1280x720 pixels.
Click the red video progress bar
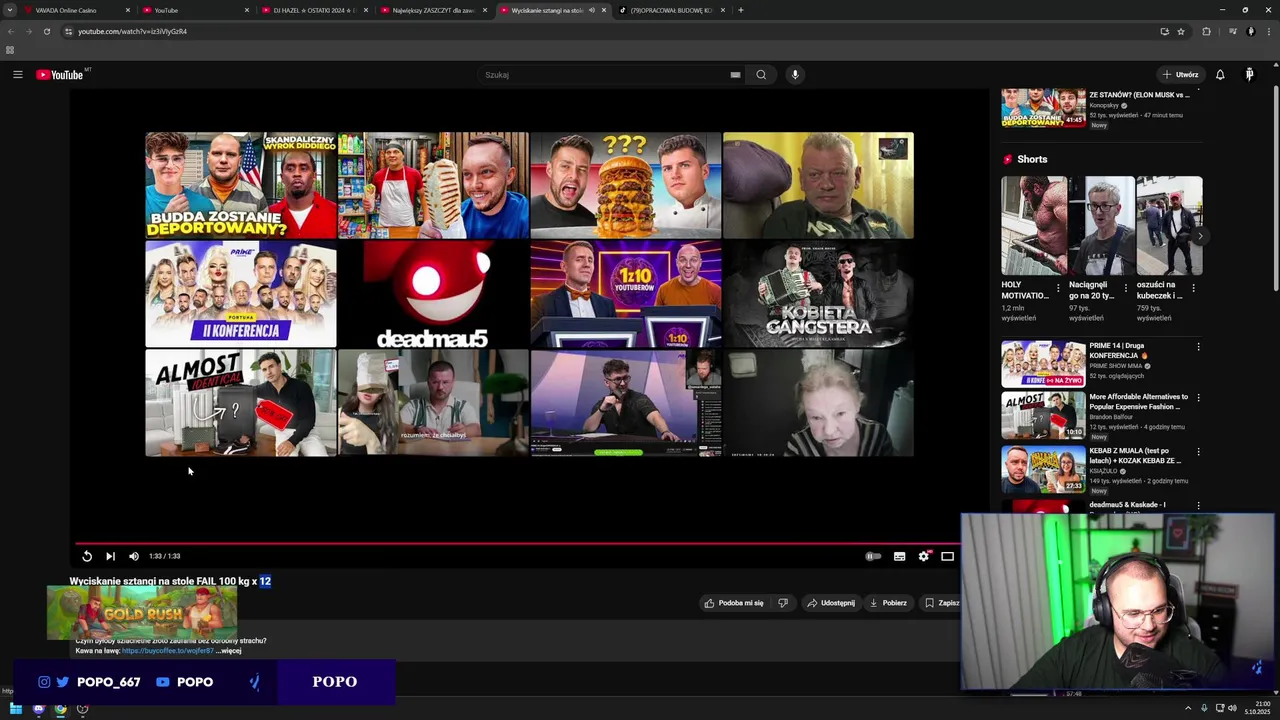(516, 544)
